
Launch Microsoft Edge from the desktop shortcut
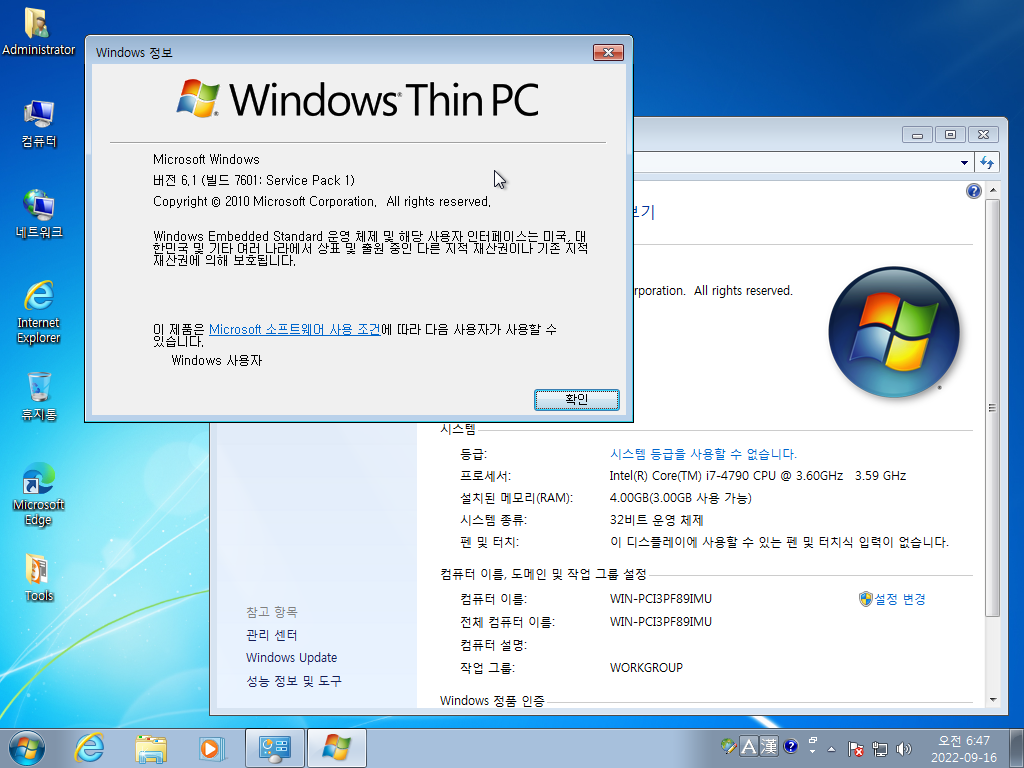39,494
